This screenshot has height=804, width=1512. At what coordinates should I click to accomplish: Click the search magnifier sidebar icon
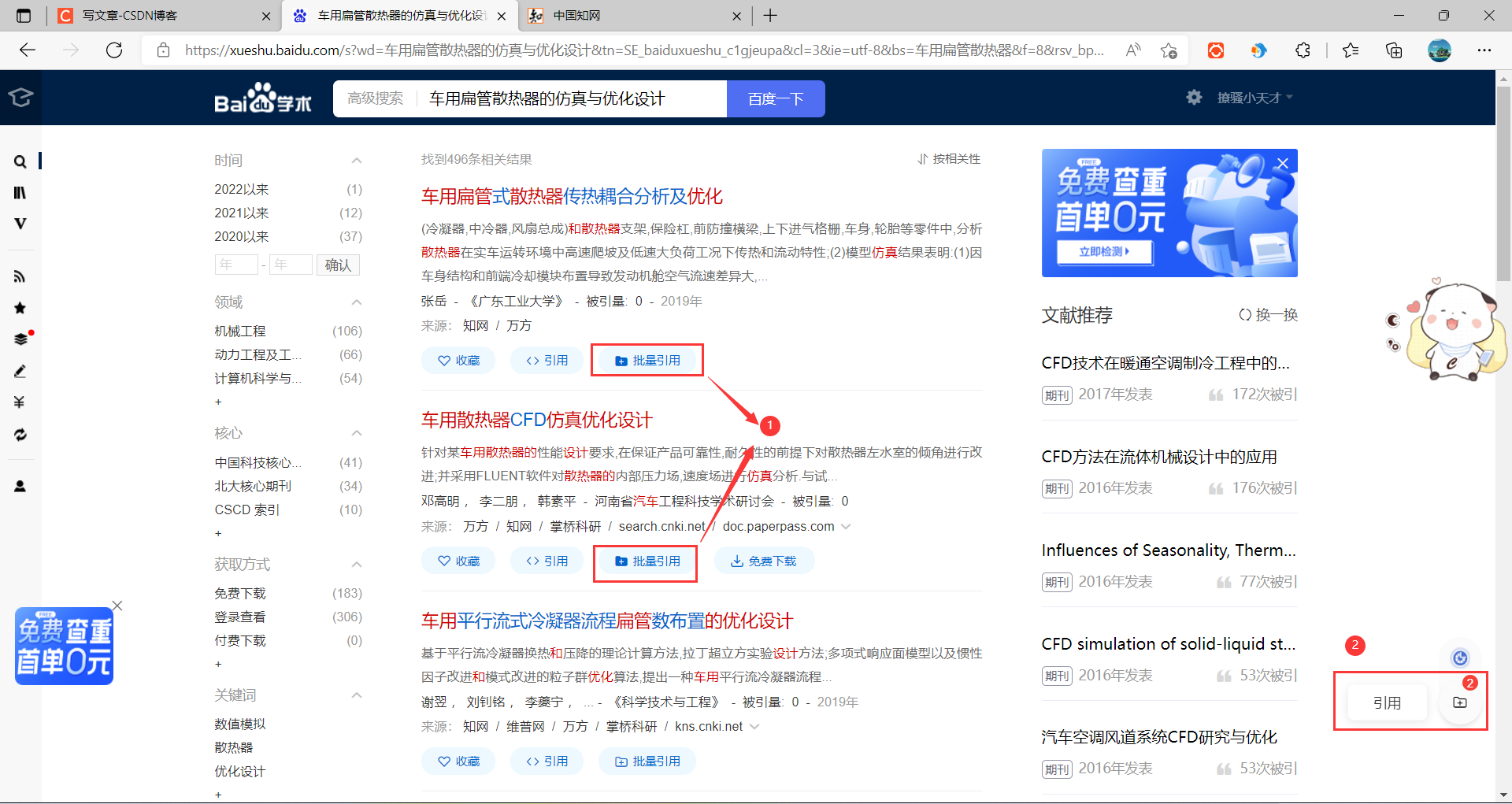pyautogui.click(x=20, y=161)
